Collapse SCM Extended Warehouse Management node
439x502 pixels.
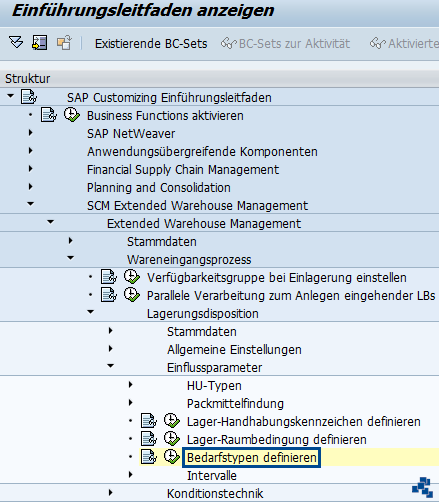pyautogui.click(x=31, y=204)
